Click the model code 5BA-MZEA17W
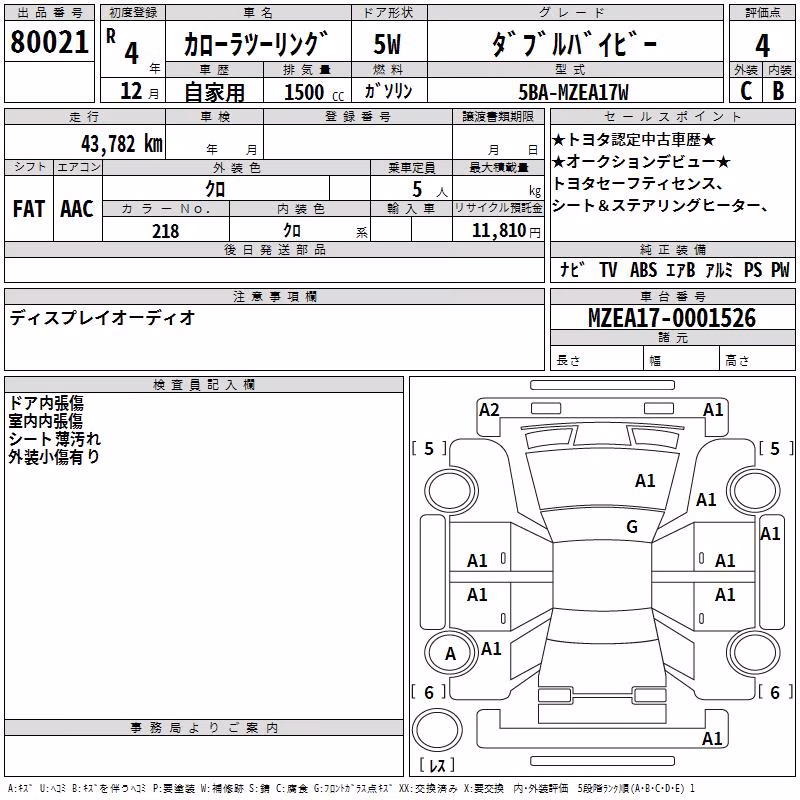This screenshot has height=800, width=800. pyautogui.click(x=573, y=92)
